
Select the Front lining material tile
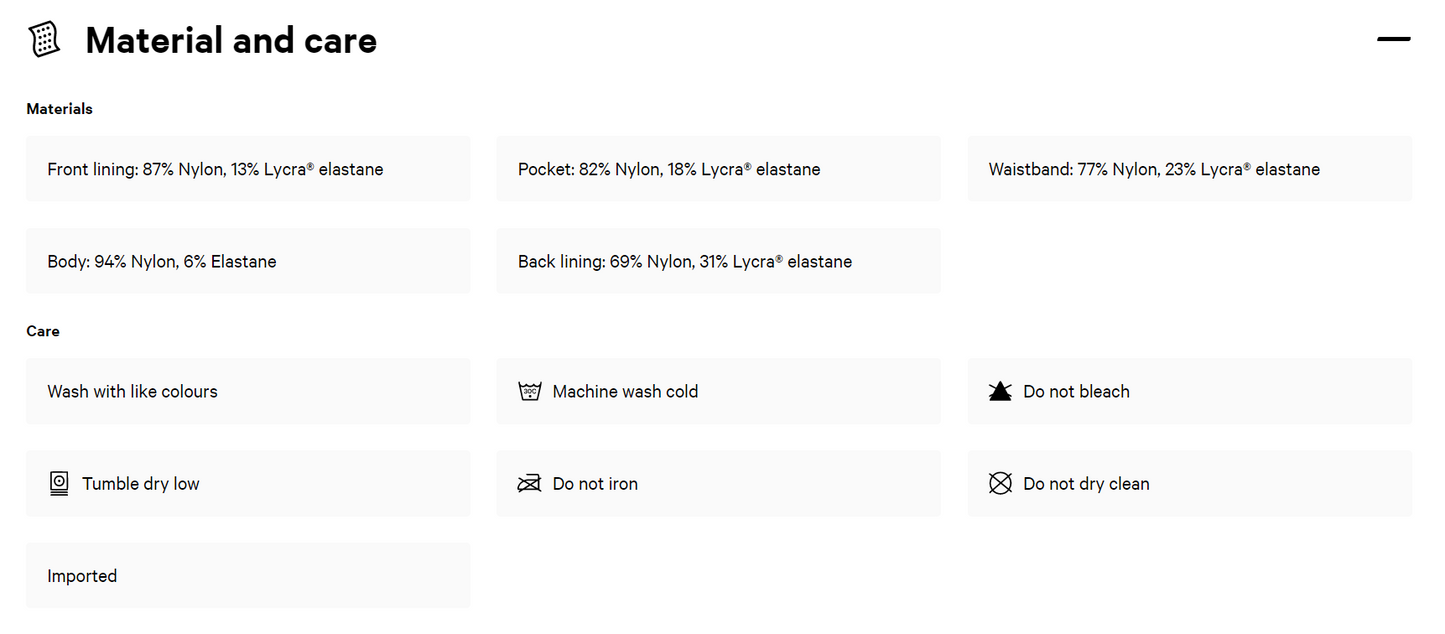(248, 169)
